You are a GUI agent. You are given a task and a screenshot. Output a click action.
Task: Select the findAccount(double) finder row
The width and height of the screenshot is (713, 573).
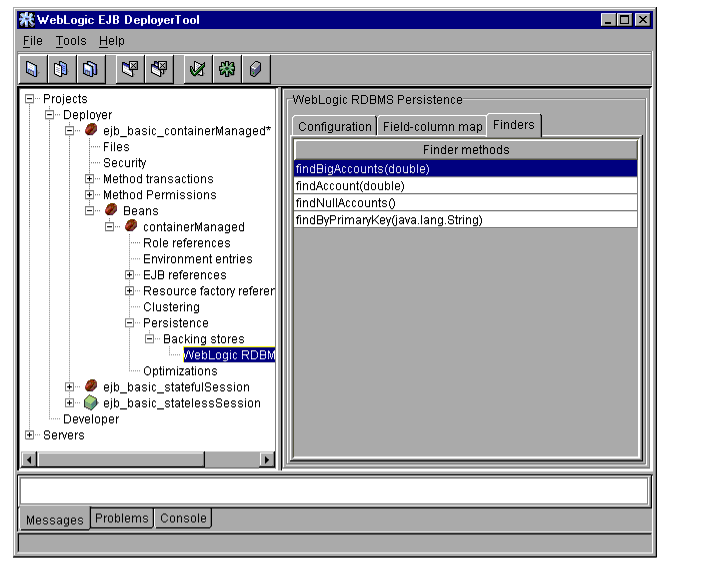[466, 186]
